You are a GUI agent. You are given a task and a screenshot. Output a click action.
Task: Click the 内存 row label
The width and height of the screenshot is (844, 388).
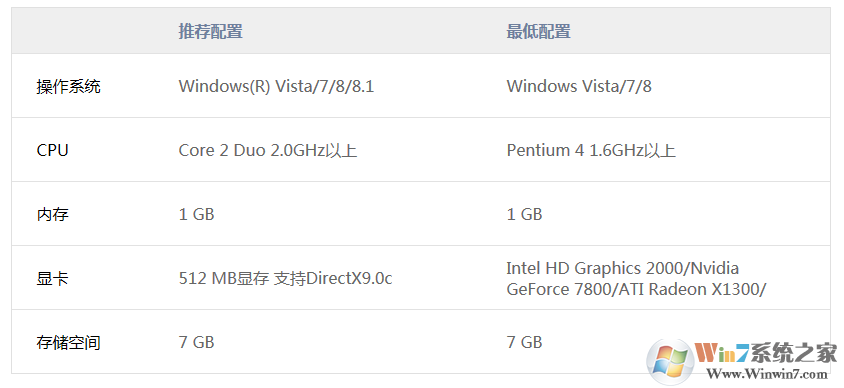point(52,214)
